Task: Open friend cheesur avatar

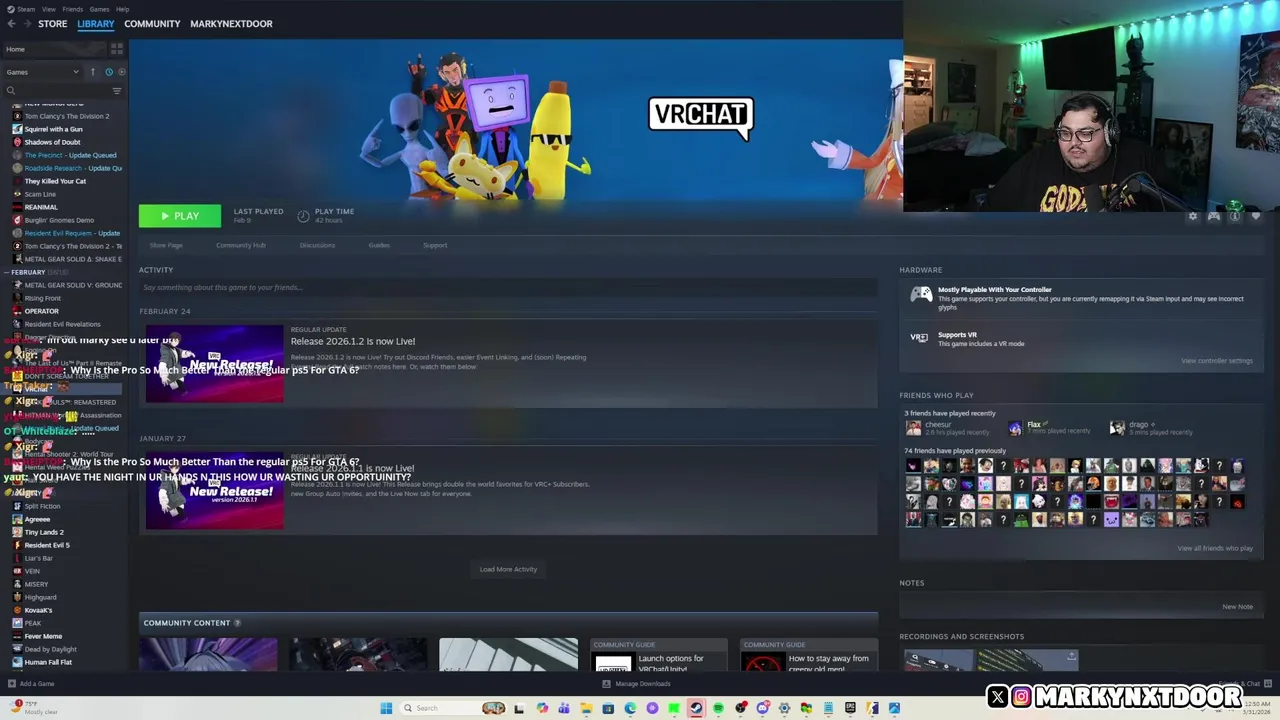Action: point(913,428)
